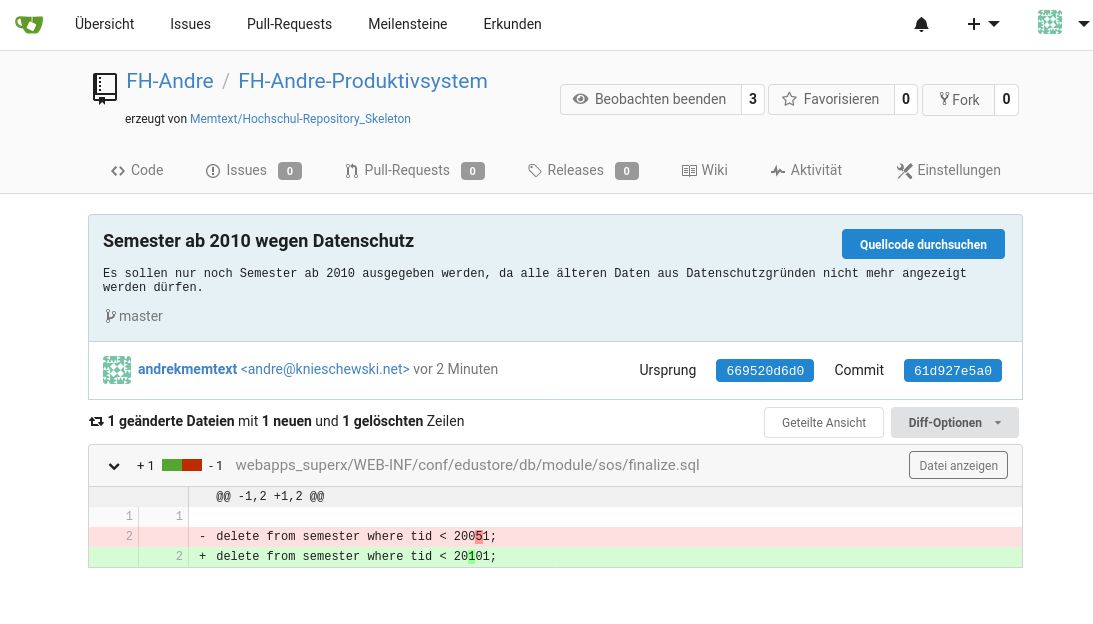Expand the Diff-Optionen dropdown
The width and height of the screenshot is (1093, 624).
(954, 423)
